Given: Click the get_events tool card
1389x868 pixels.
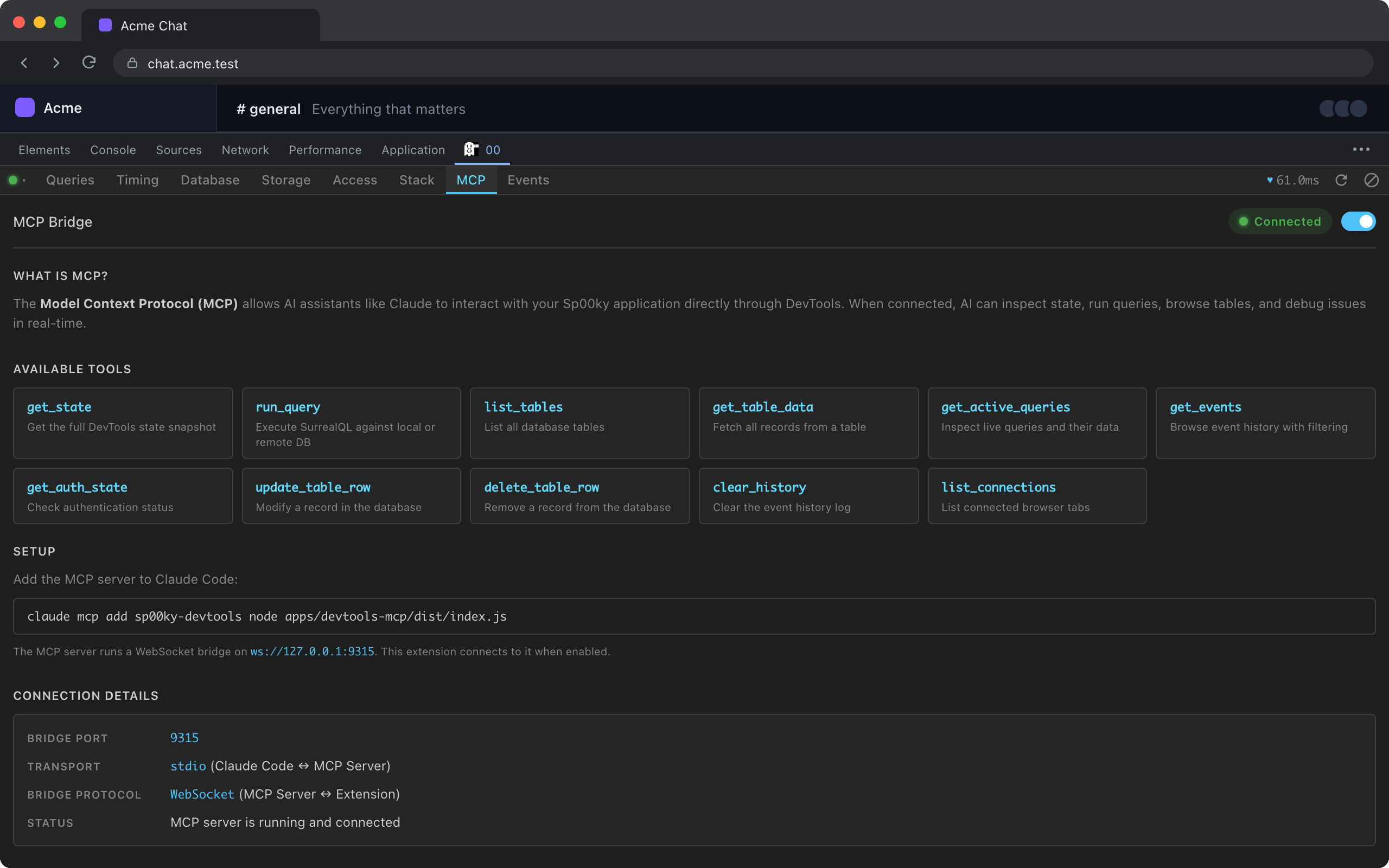Looking at the screenshot, I should tap(1266, 423).
